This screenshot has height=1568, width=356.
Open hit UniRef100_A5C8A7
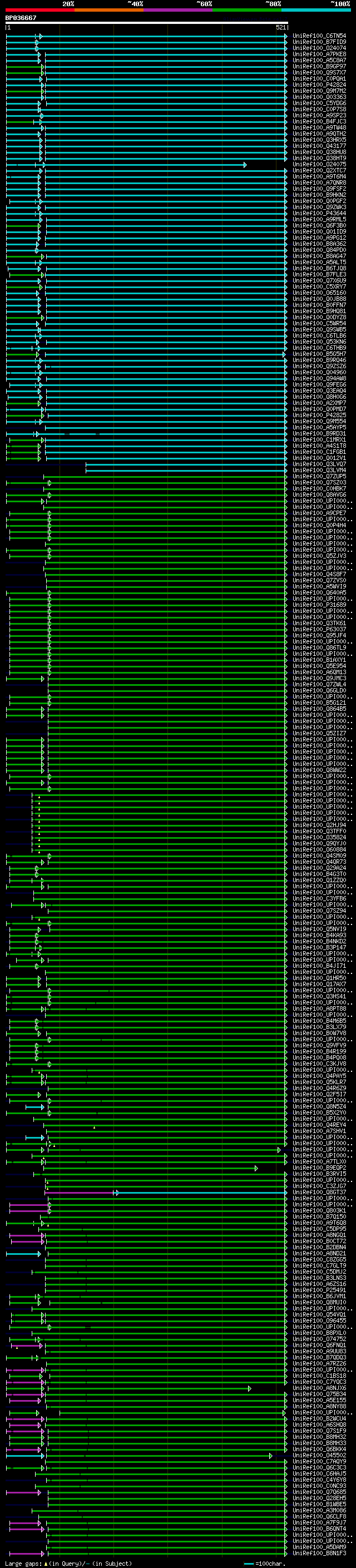(x=319, y=61)
